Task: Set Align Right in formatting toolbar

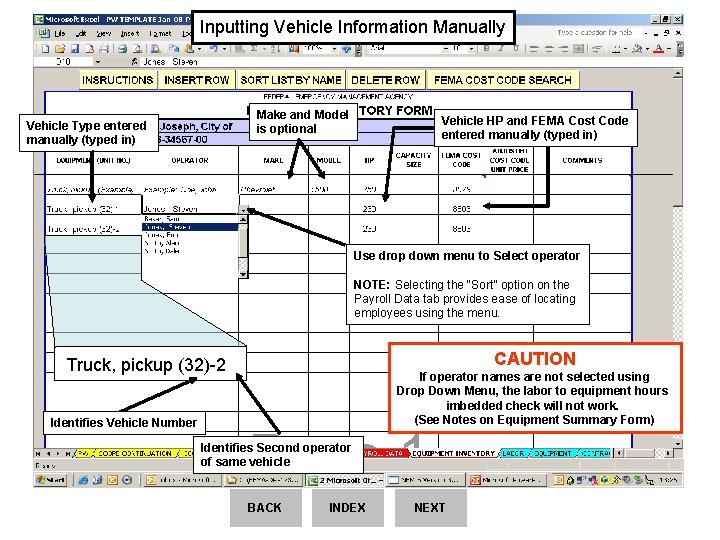Action: [x=564, y=49]
